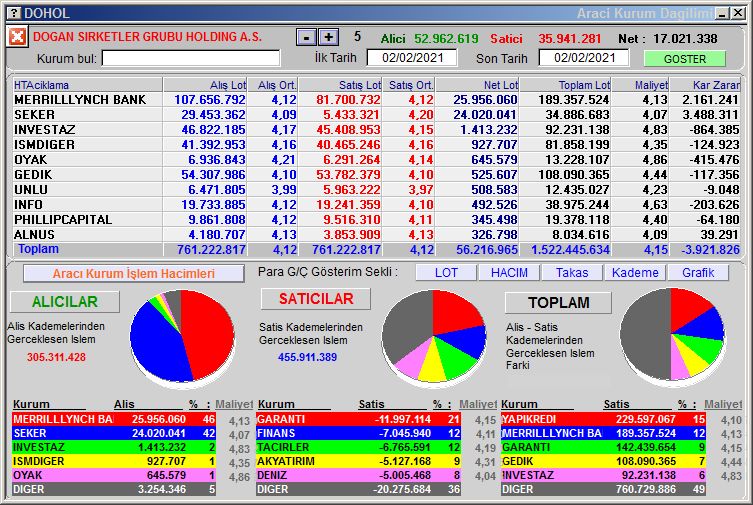Select the MERRILLLYNCH BANK row in the top table
Viewport: 753px width, 505px height.
point(376,99)
